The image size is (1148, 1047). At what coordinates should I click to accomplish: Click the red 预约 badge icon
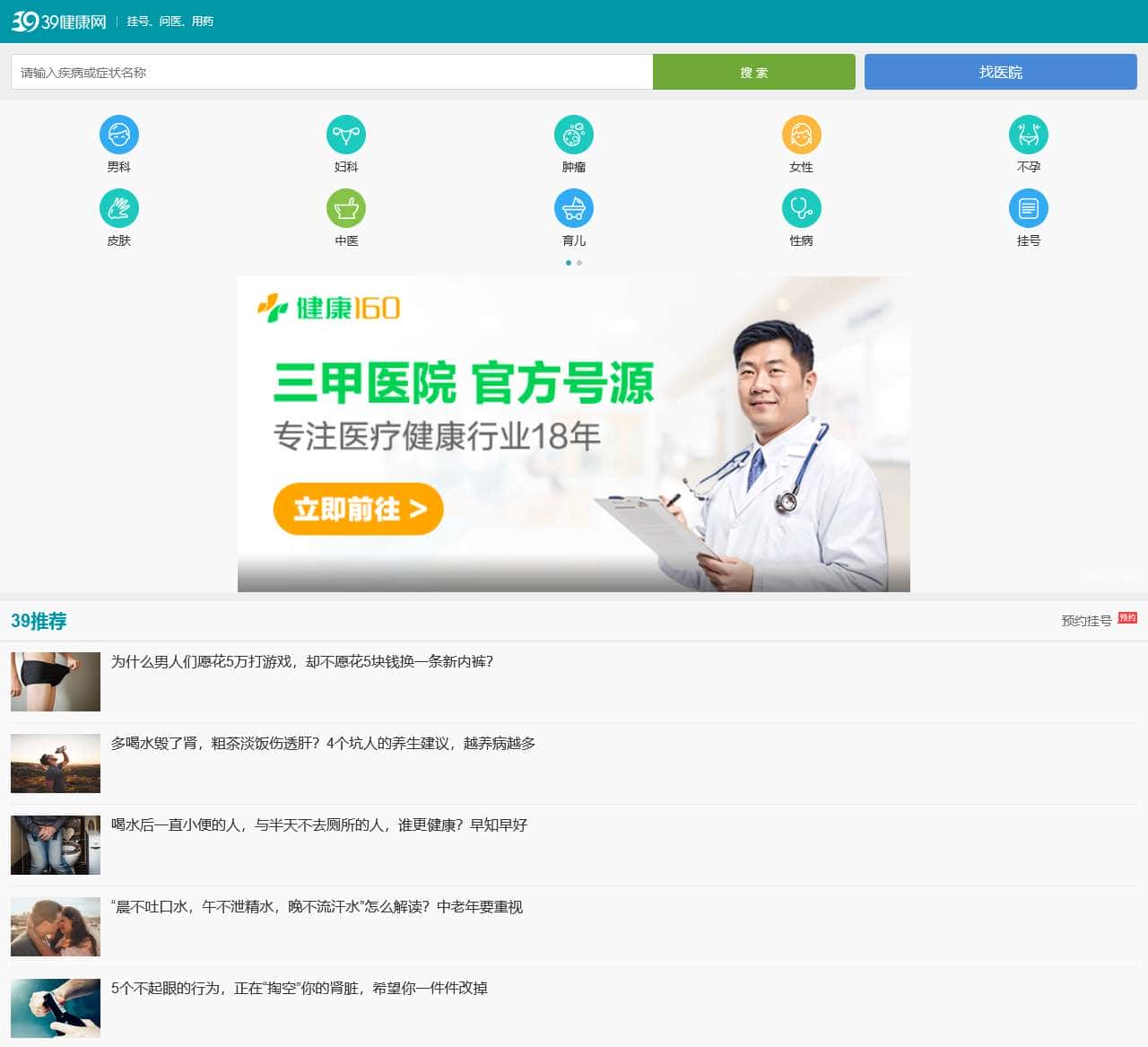point(1127,618)
